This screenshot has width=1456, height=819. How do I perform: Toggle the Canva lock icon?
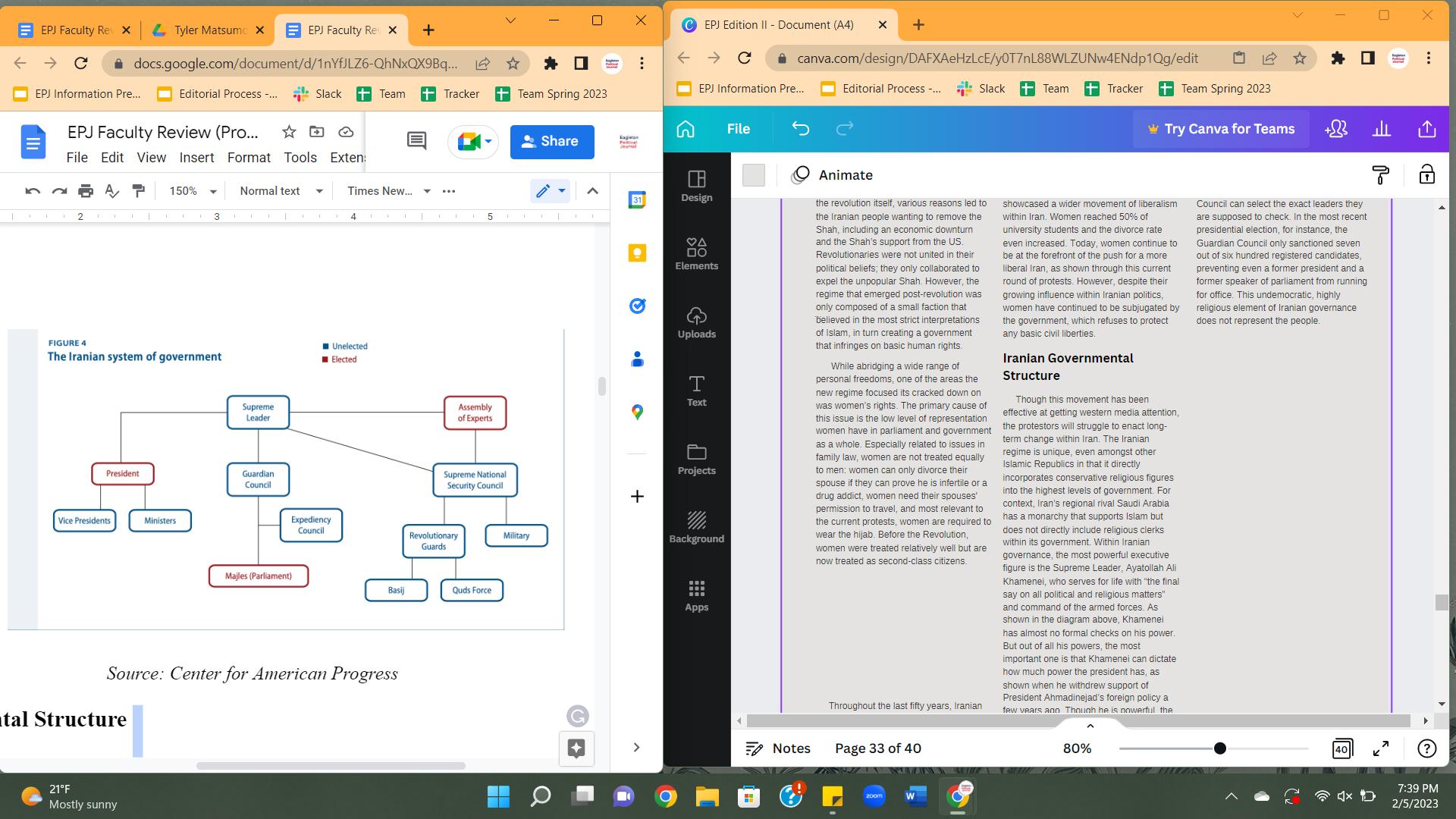[1426, 175]
